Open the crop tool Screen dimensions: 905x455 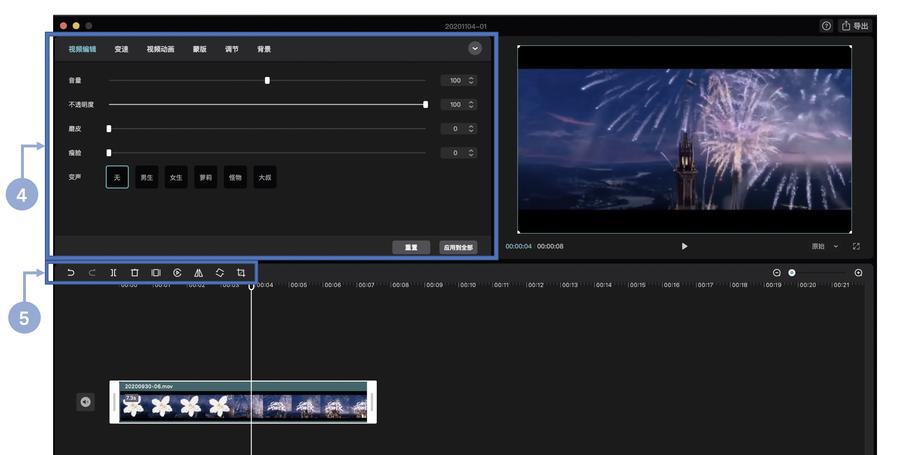pos(241,273)
